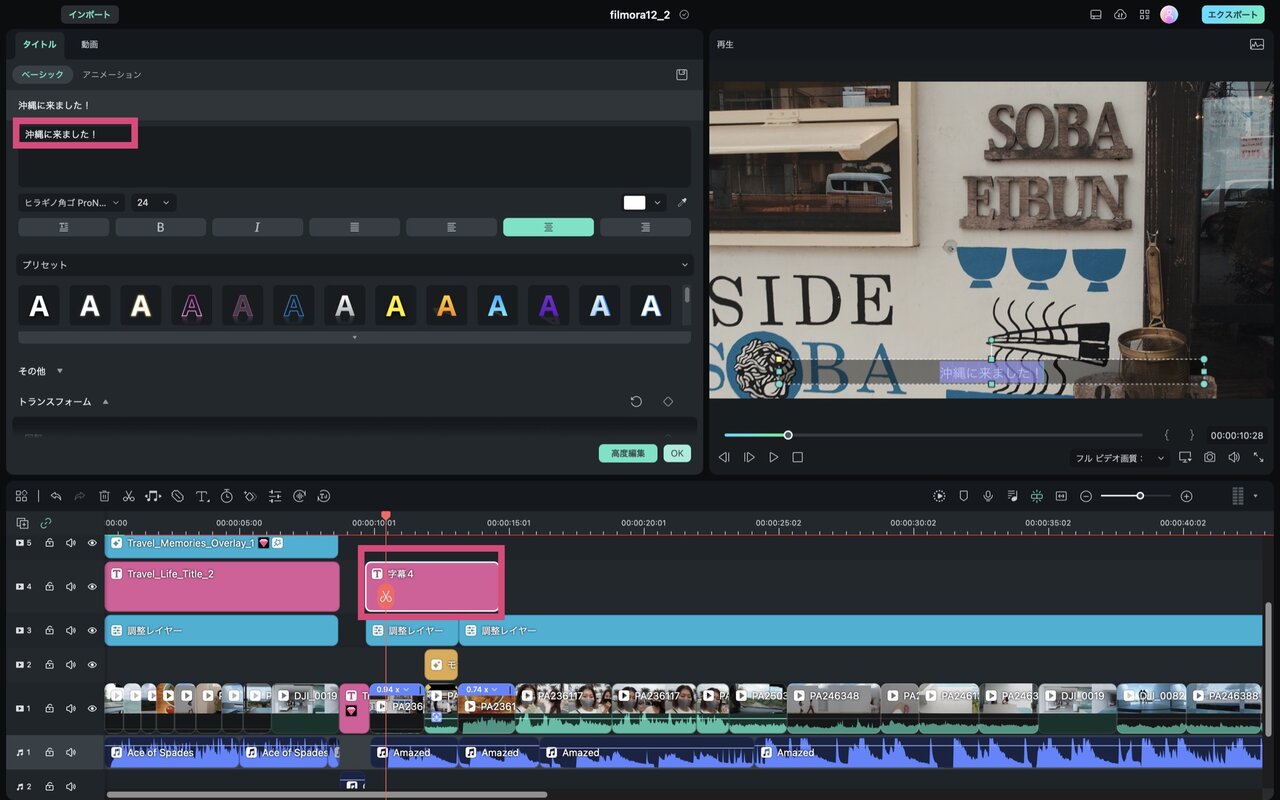Image resolution: width=1280 pixels, height=800 pixels.
Task: Play the preview video
Action: tap(773, 457)
